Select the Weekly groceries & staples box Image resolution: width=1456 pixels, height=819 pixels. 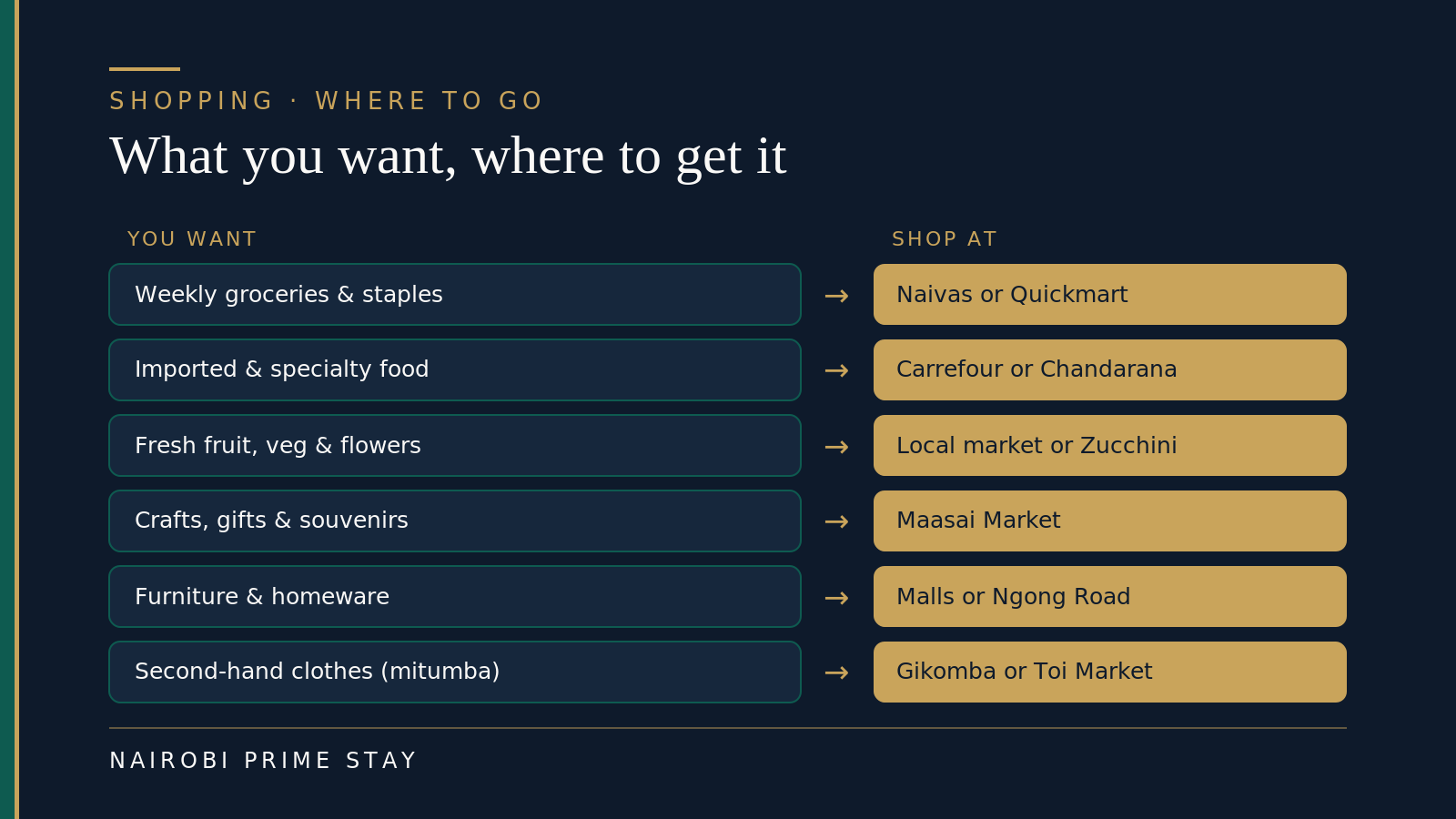(x=455, y=294)
